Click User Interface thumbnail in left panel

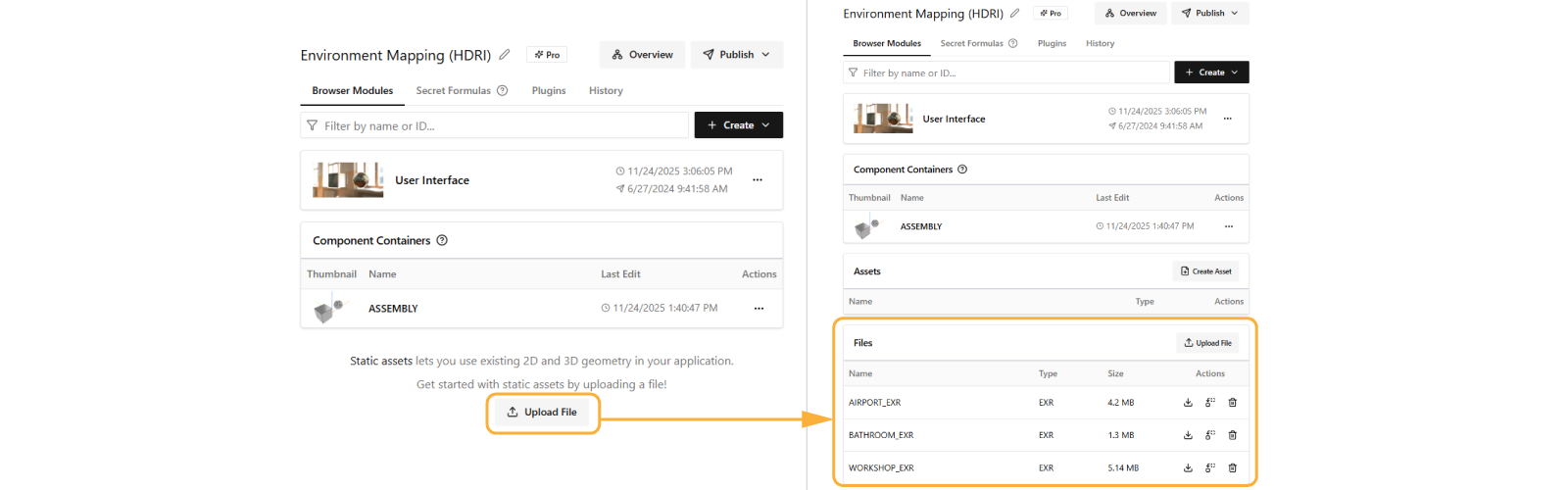(x=348, y=180)
